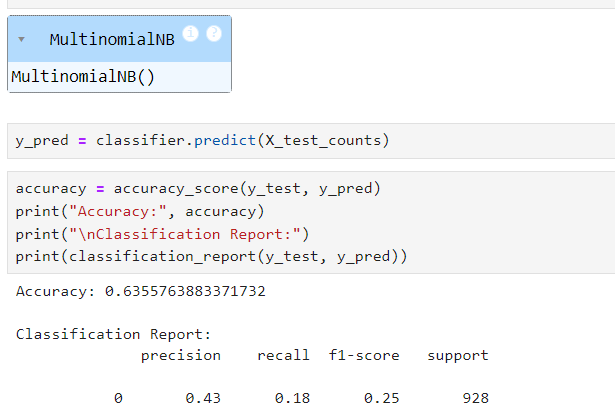Click the recall column header
The height and width of the screenshot is (413, 615).
click(283, 355)
